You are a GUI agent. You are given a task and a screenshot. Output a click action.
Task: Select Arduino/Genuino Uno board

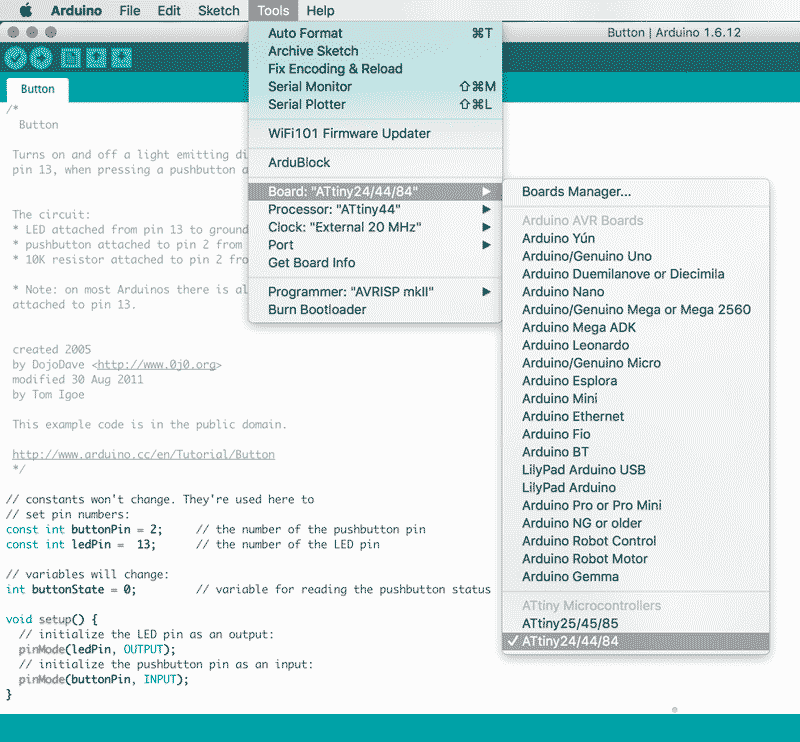pyautogui.click(x=636, y=256)
